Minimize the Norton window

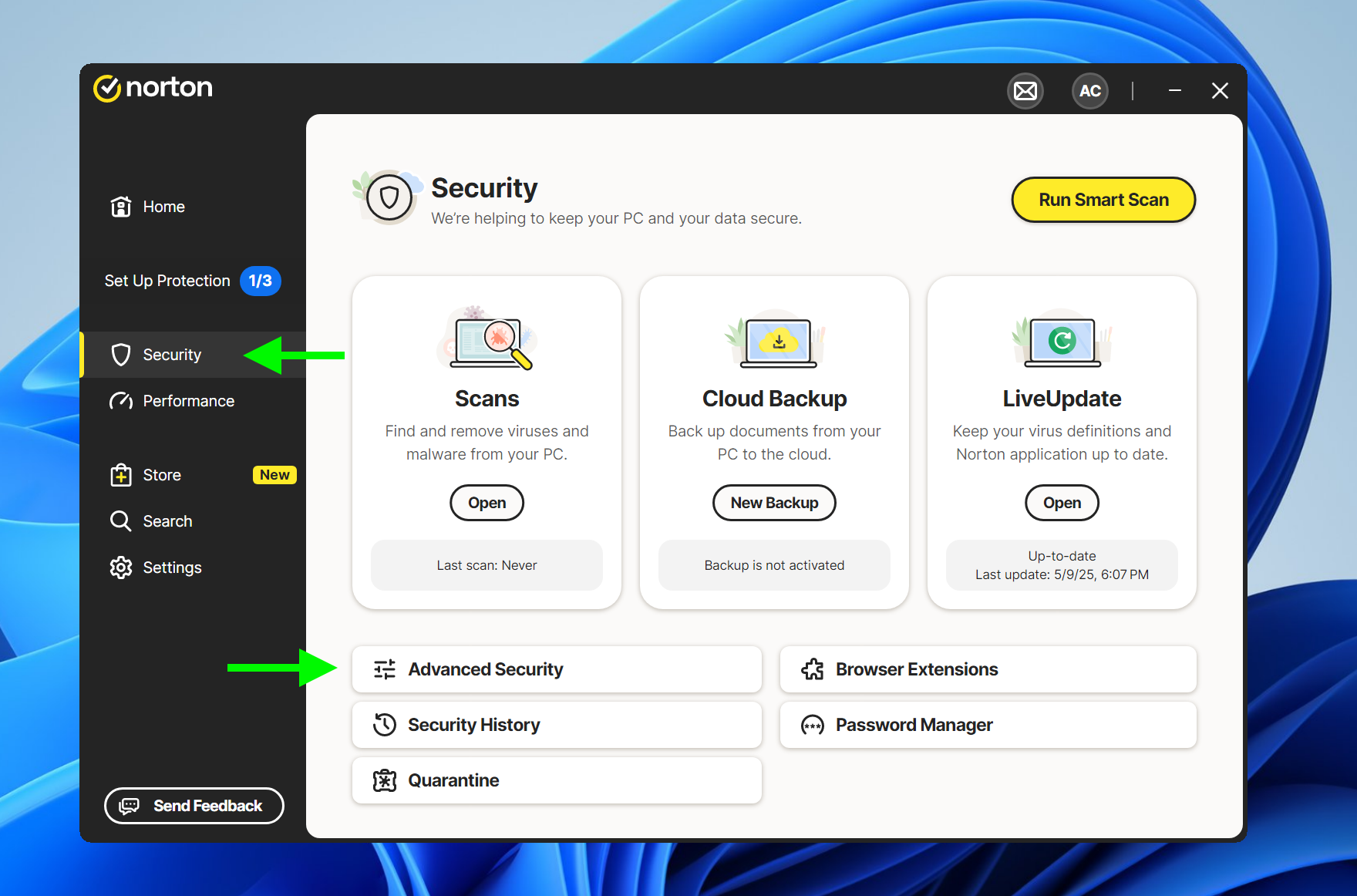(x=1175, y=91)
